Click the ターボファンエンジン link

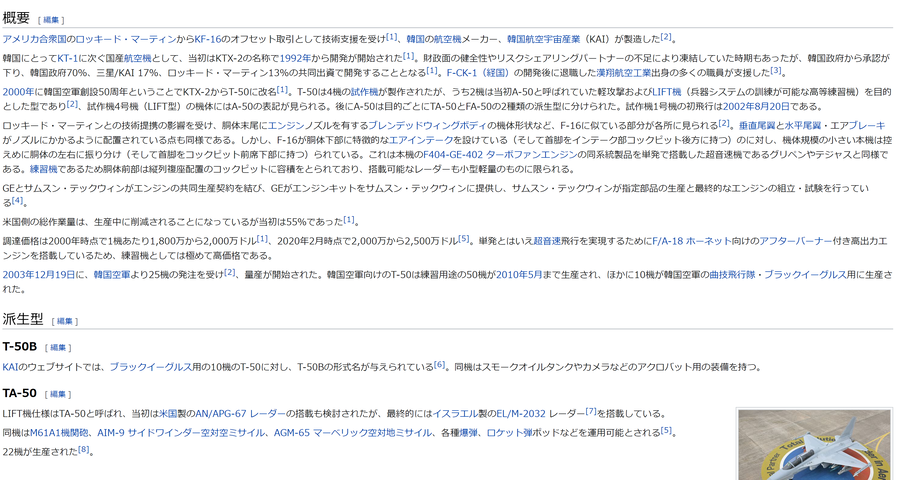tap(532, 155)
